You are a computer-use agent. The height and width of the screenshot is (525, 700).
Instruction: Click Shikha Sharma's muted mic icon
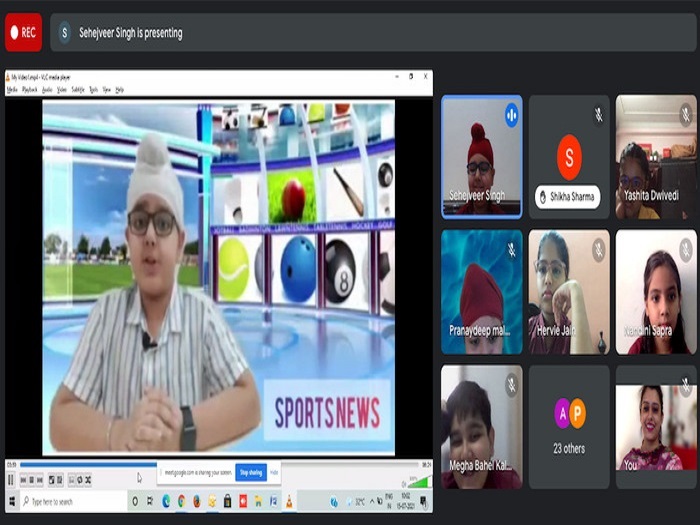point(598,115)
